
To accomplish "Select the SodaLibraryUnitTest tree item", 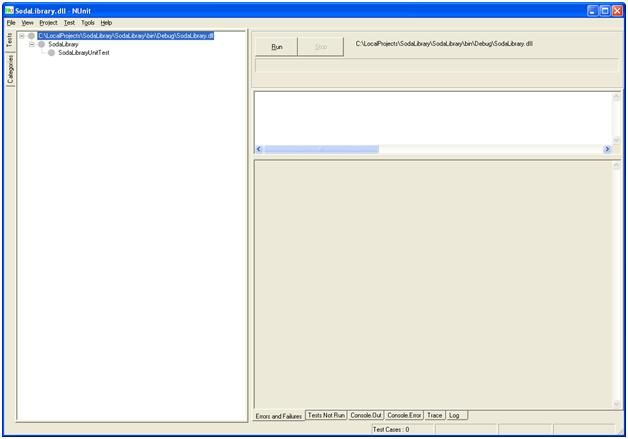I will (84, 52).
